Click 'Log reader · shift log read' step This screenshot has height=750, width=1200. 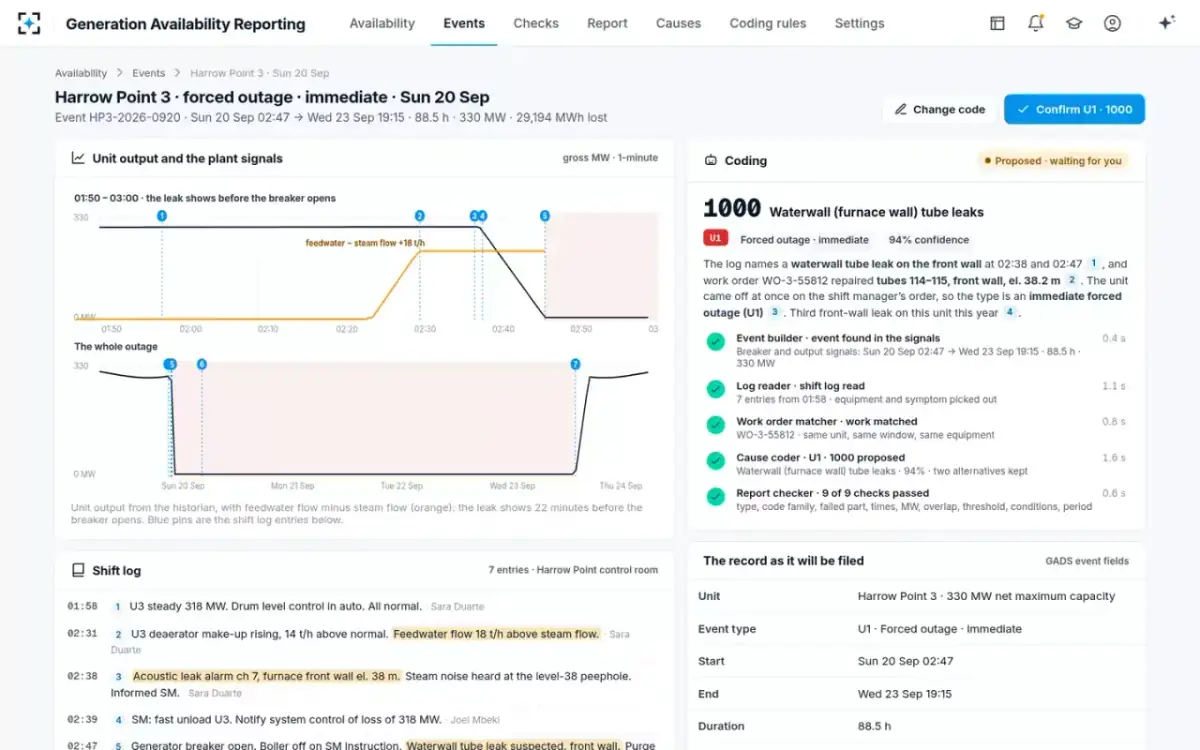click(801, 386)
